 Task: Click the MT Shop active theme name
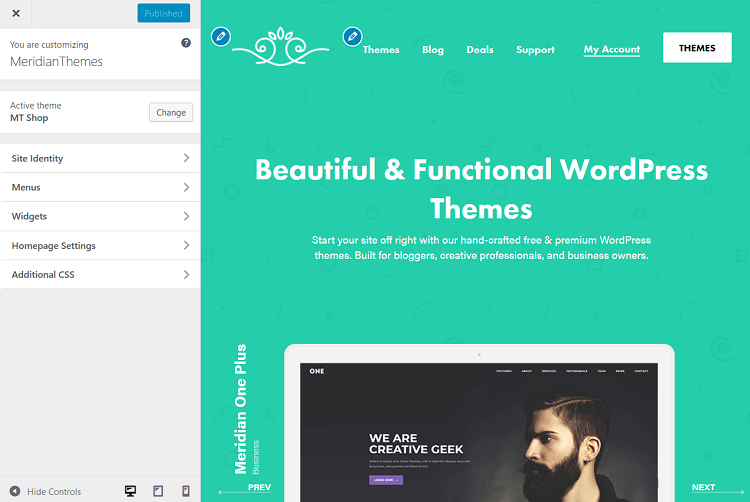(29, 118)
